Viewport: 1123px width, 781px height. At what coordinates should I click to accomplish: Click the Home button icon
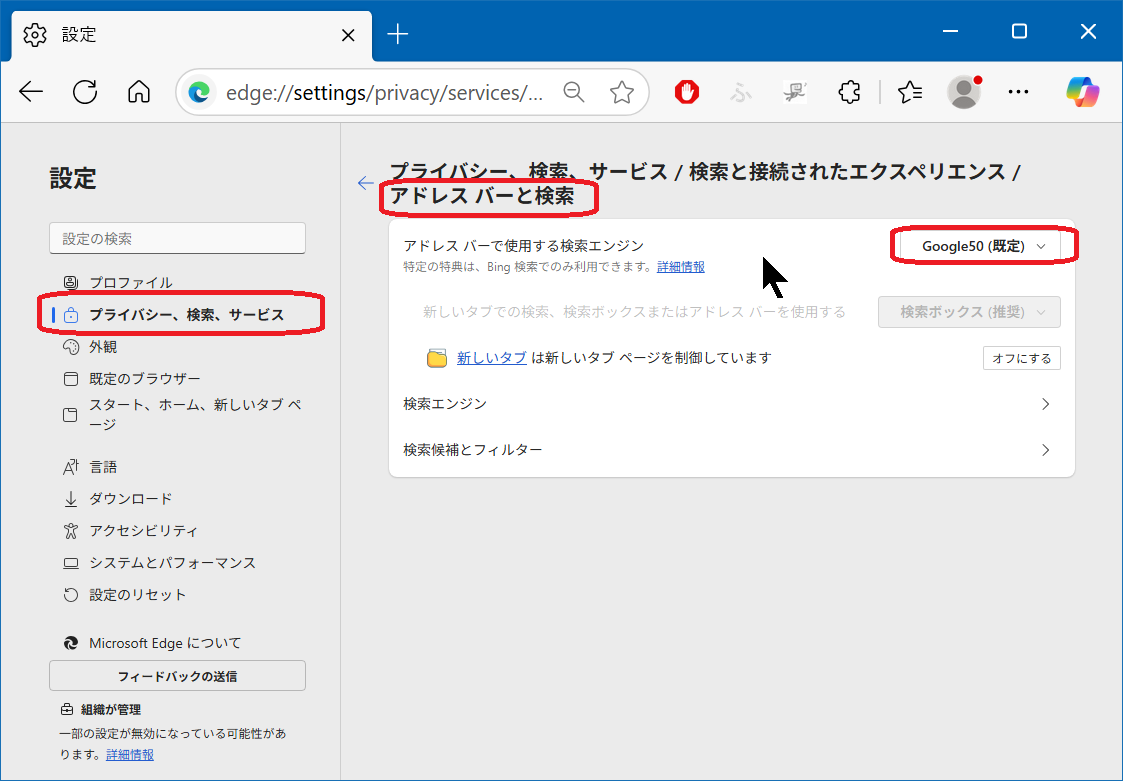[x=139, y=93]
